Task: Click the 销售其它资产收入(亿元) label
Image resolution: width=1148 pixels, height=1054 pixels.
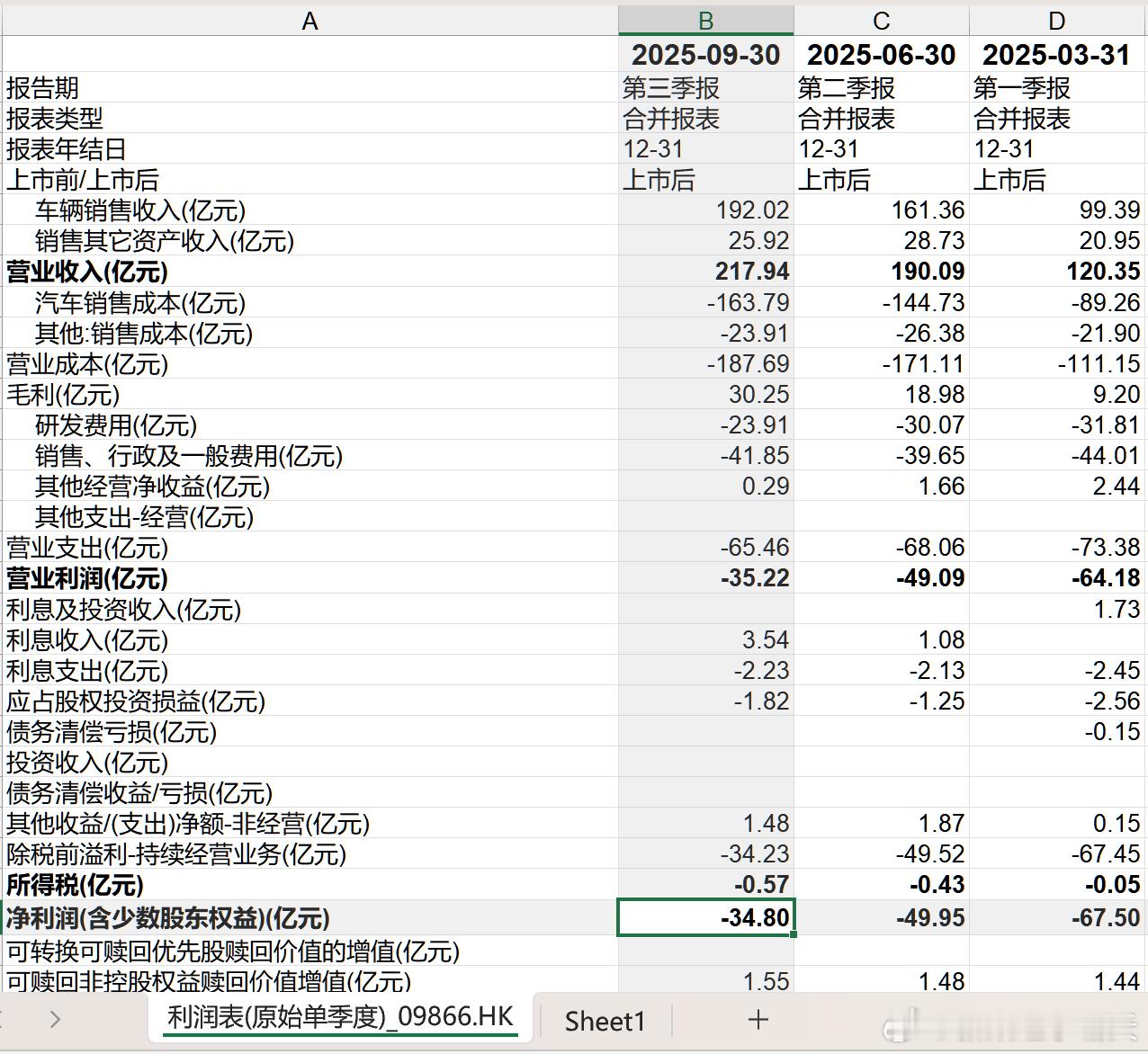Action: (x=165, y=241)
